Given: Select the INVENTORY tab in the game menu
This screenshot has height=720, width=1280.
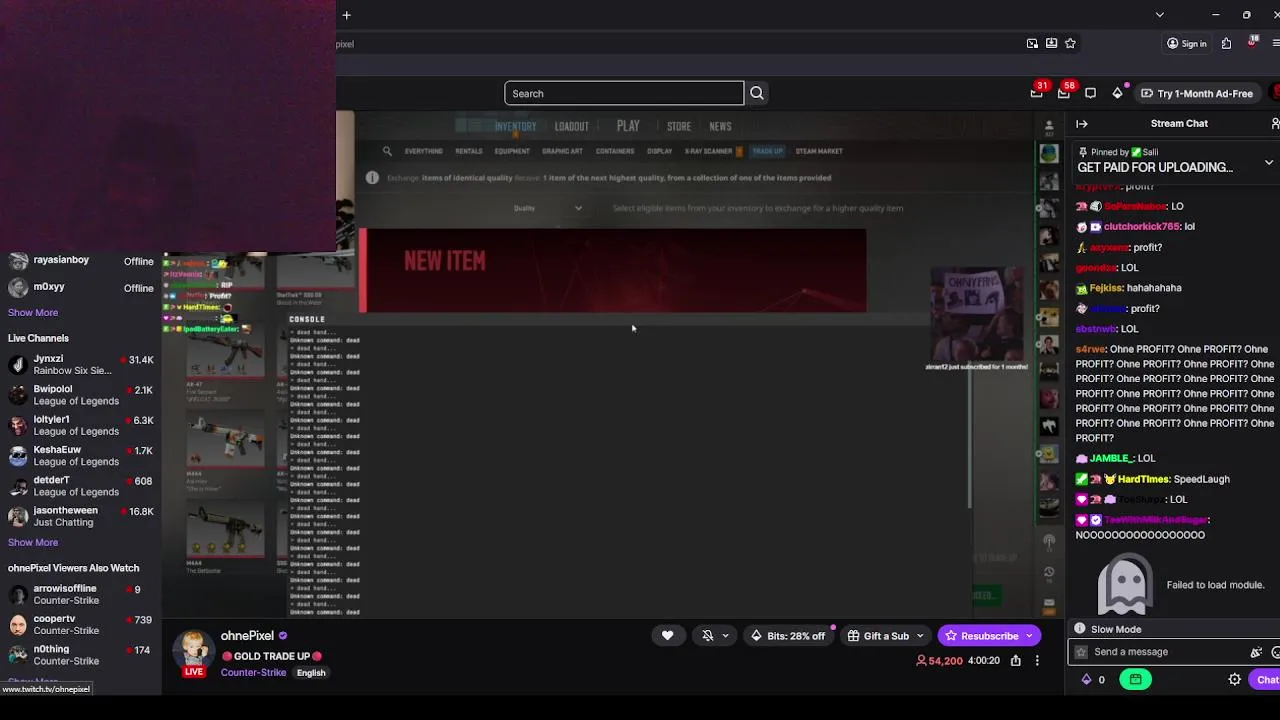Looking at the screenshot, I should pyautogui.click(x=515, y=126).
